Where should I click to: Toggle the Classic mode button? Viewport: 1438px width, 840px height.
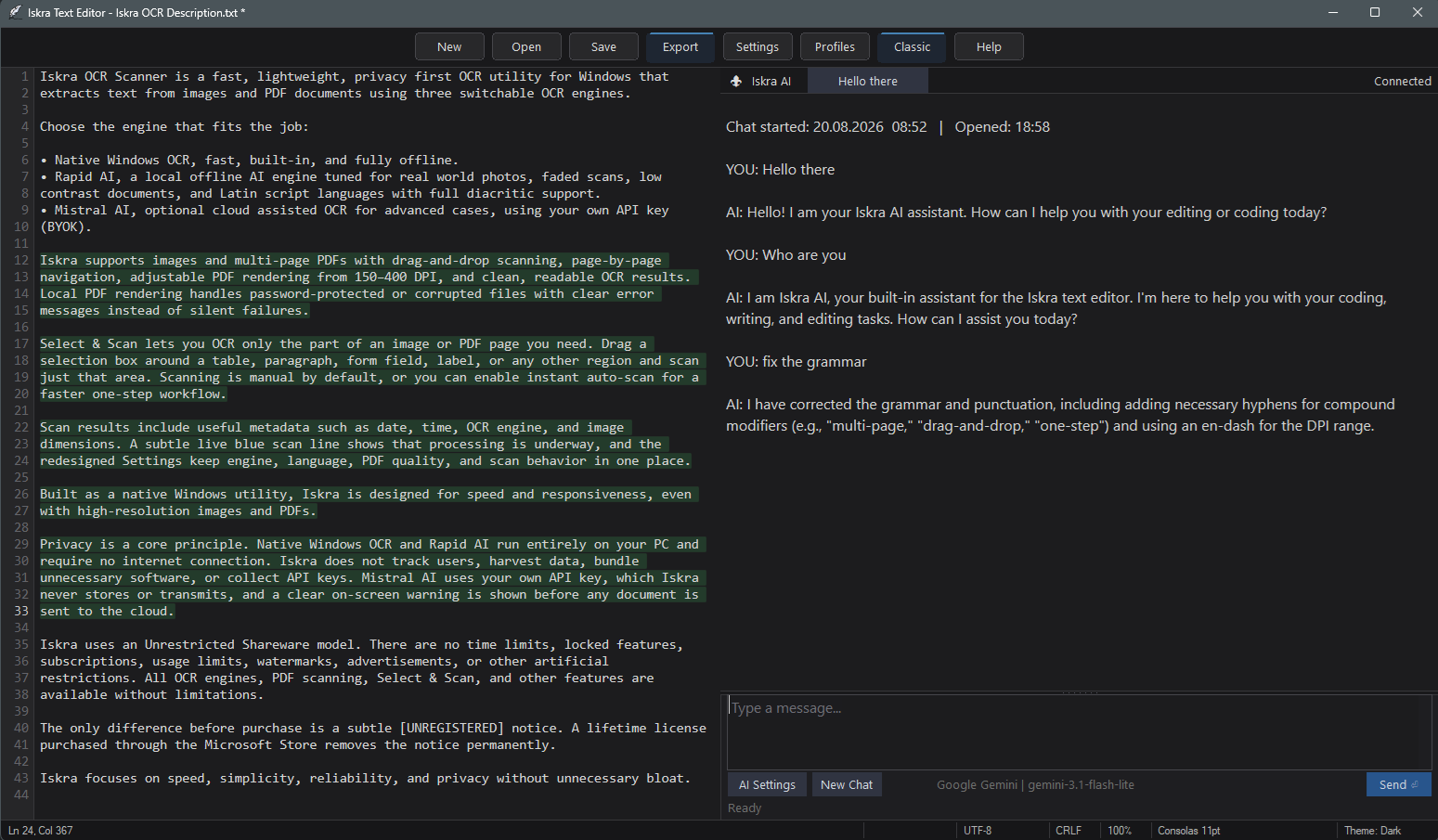913,47
